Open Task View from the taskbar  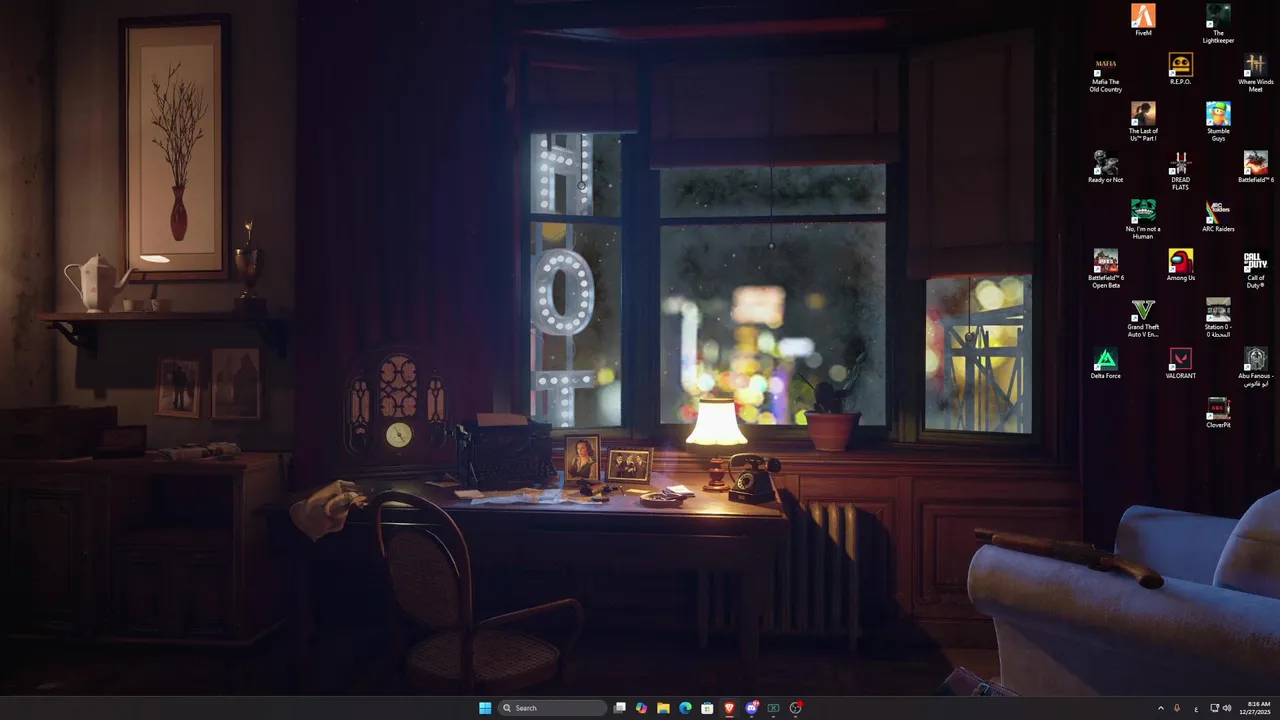click(620, 708)
